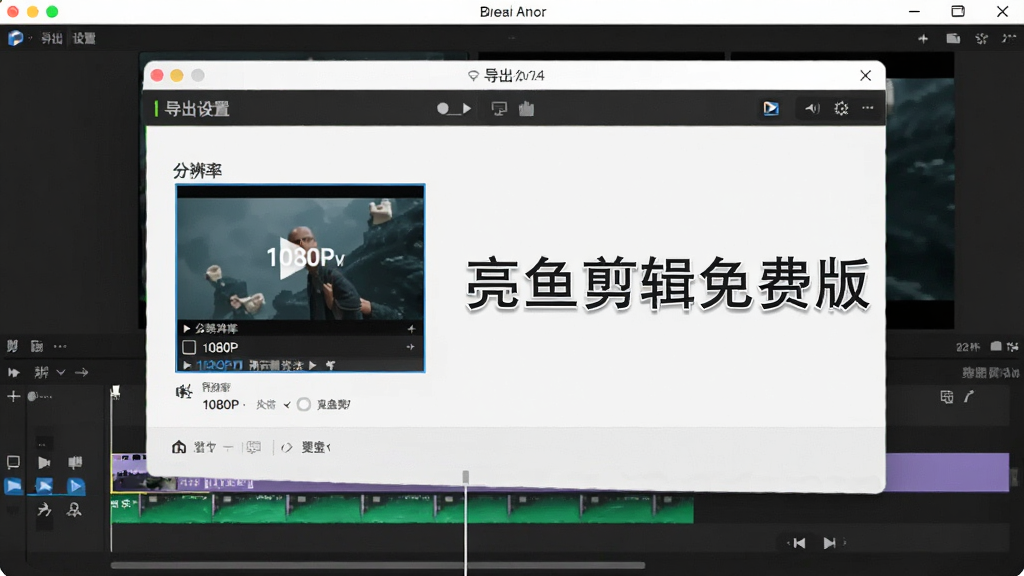Click the playhead handle on the timeline

point(466,477)
